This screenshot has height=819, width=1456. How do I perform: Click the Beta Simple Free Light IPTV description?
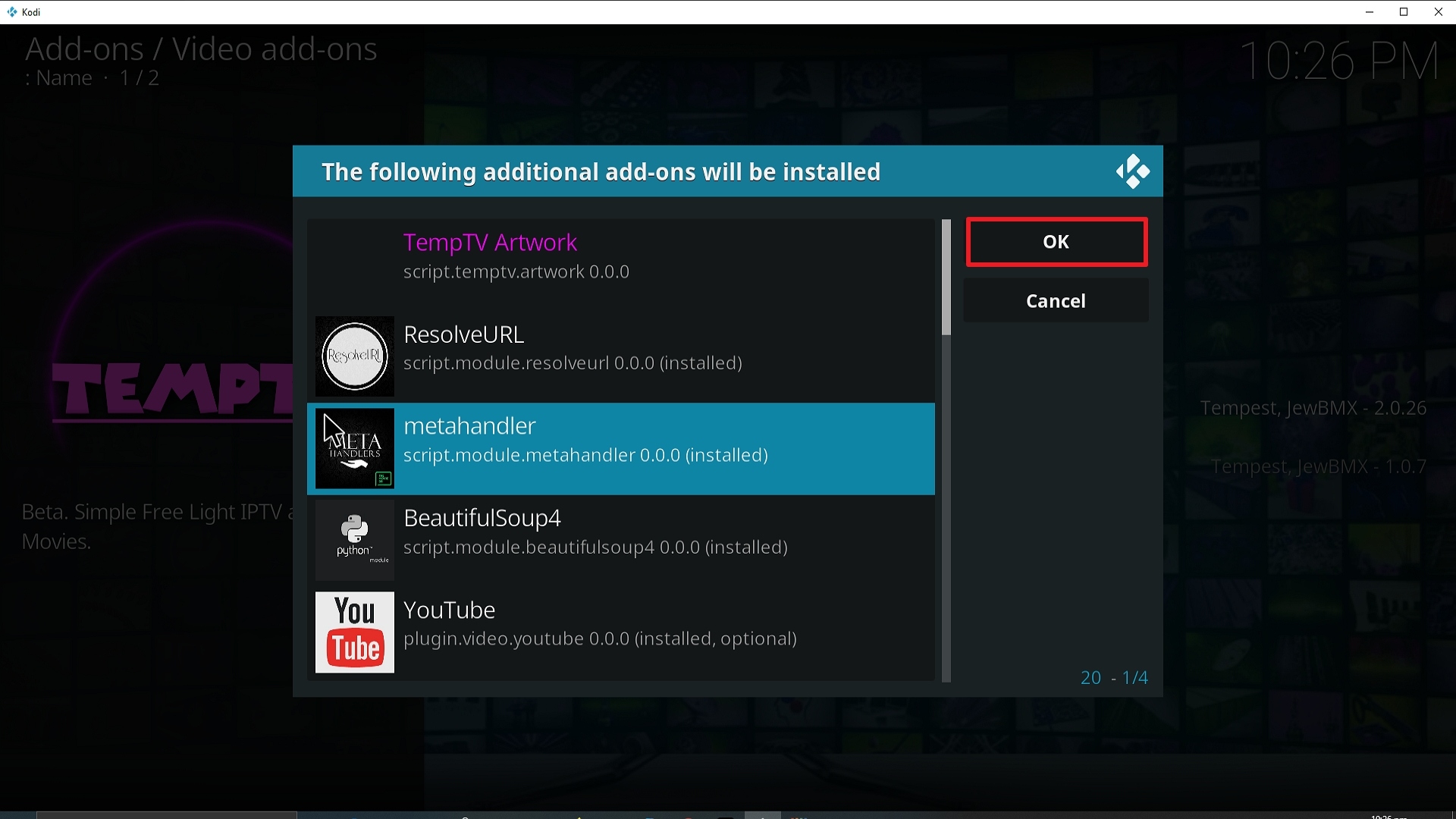click(157, 526)
